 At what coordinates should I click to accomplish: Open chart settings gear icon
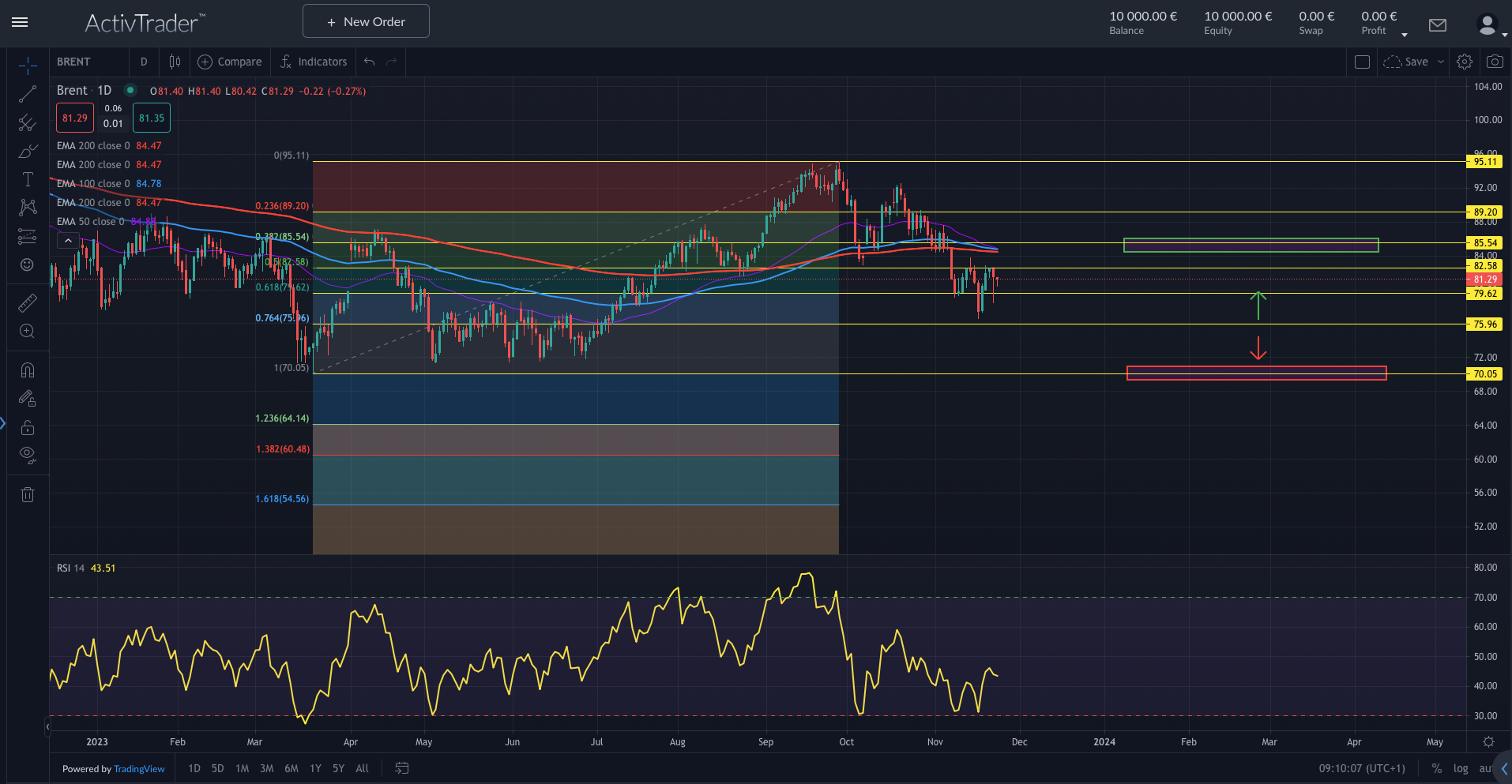click(1465, 62)
